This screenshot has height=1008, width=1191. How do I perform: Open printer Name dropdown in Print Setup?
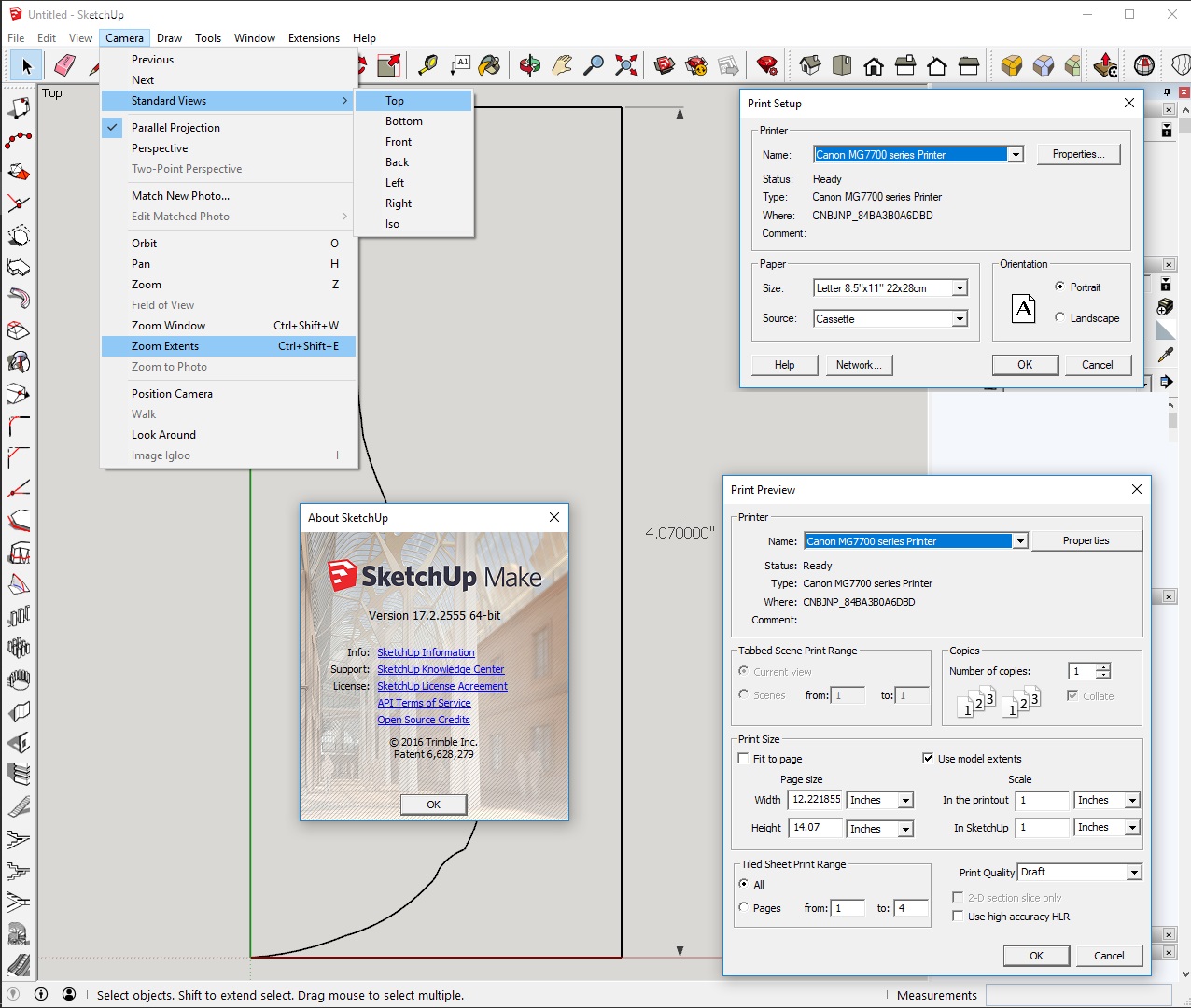tap(1016, 155)
